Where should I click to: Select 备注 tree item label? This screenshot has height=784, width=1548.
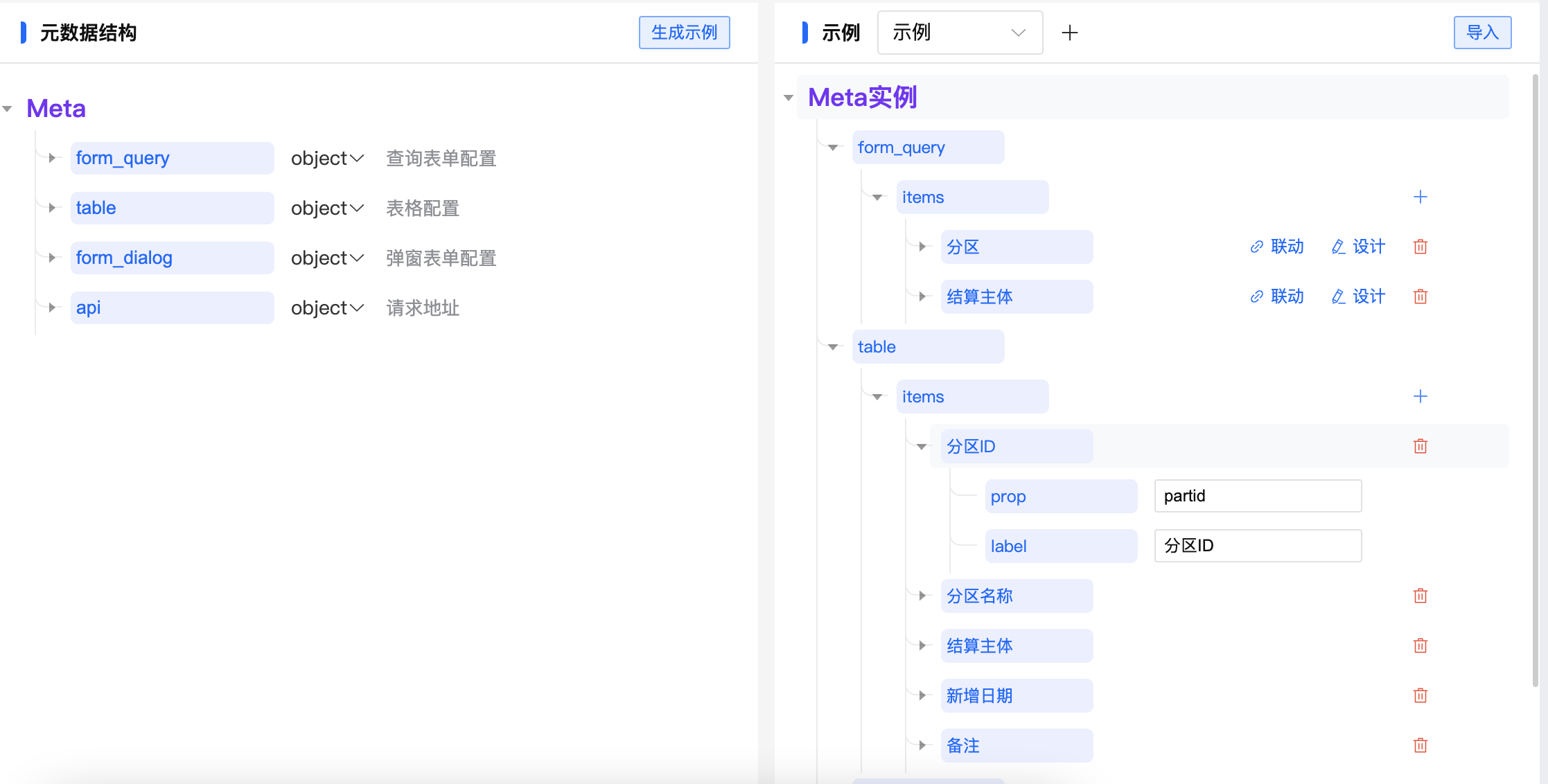point(1017,746)
